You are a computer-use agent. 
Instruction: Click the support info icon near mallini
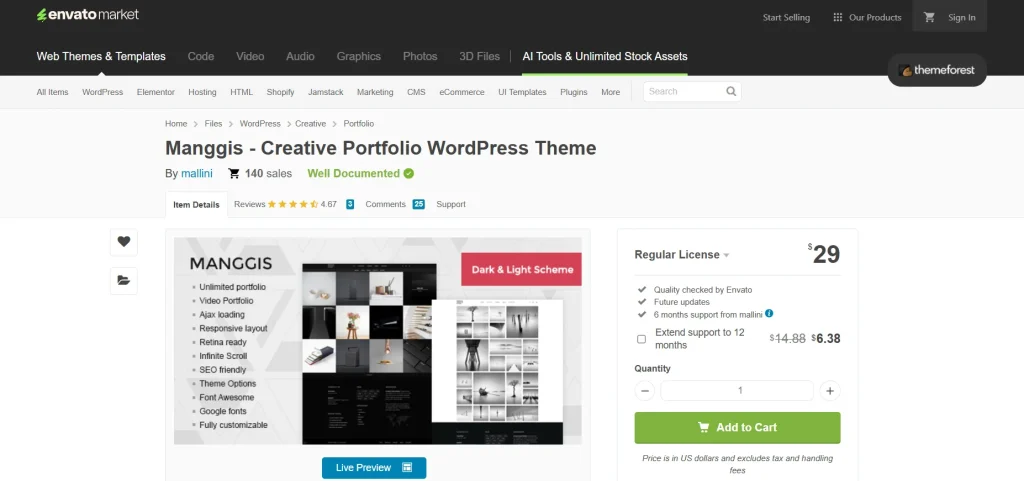(x=769, y=314)
